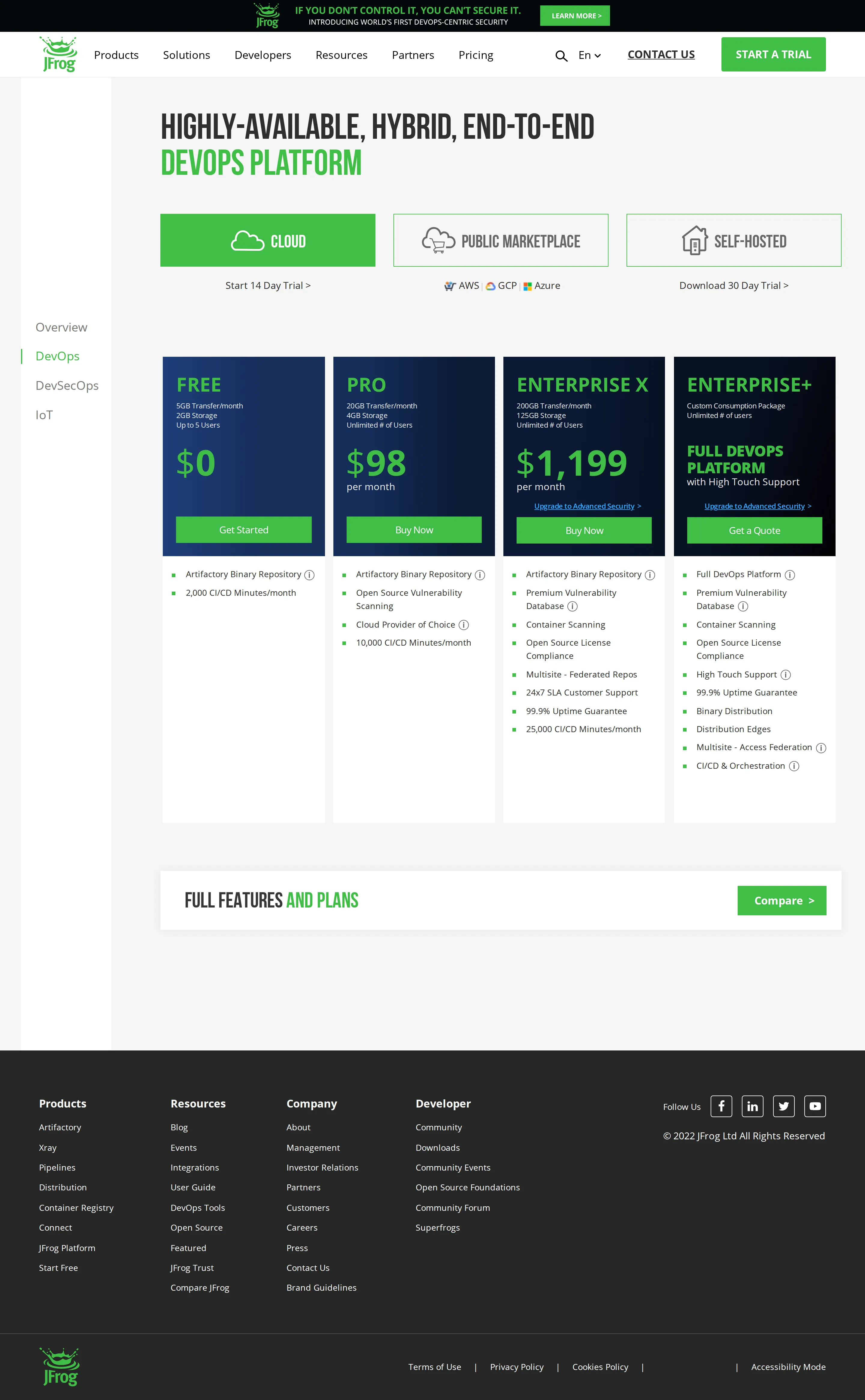Open the Resources menu
This screenshot has height=1400, width=865.
pyautogui.click(x=341, y=55)
